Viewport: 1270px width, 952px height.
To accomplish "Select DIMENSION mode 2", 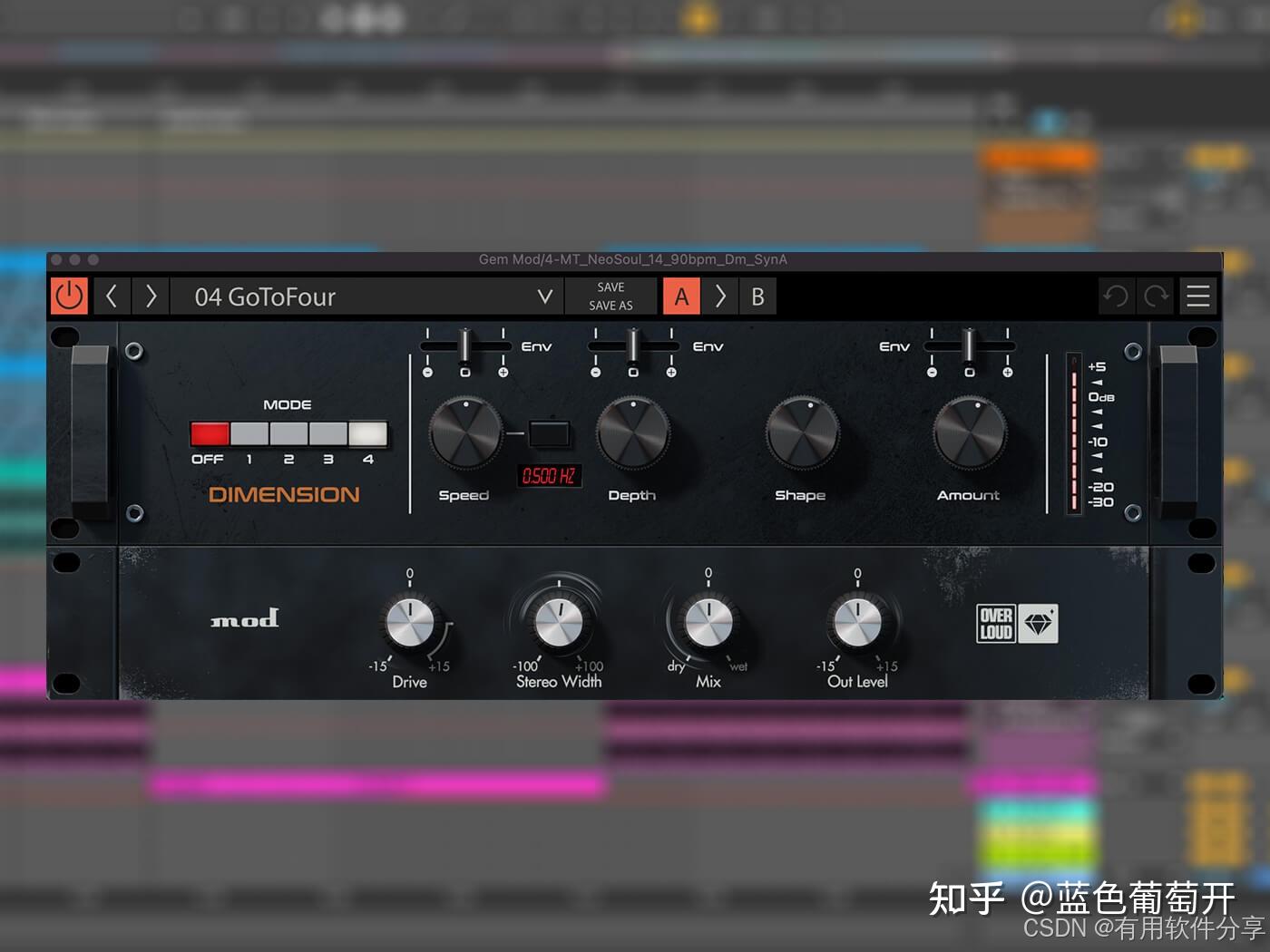I will (x=288, y=434).
